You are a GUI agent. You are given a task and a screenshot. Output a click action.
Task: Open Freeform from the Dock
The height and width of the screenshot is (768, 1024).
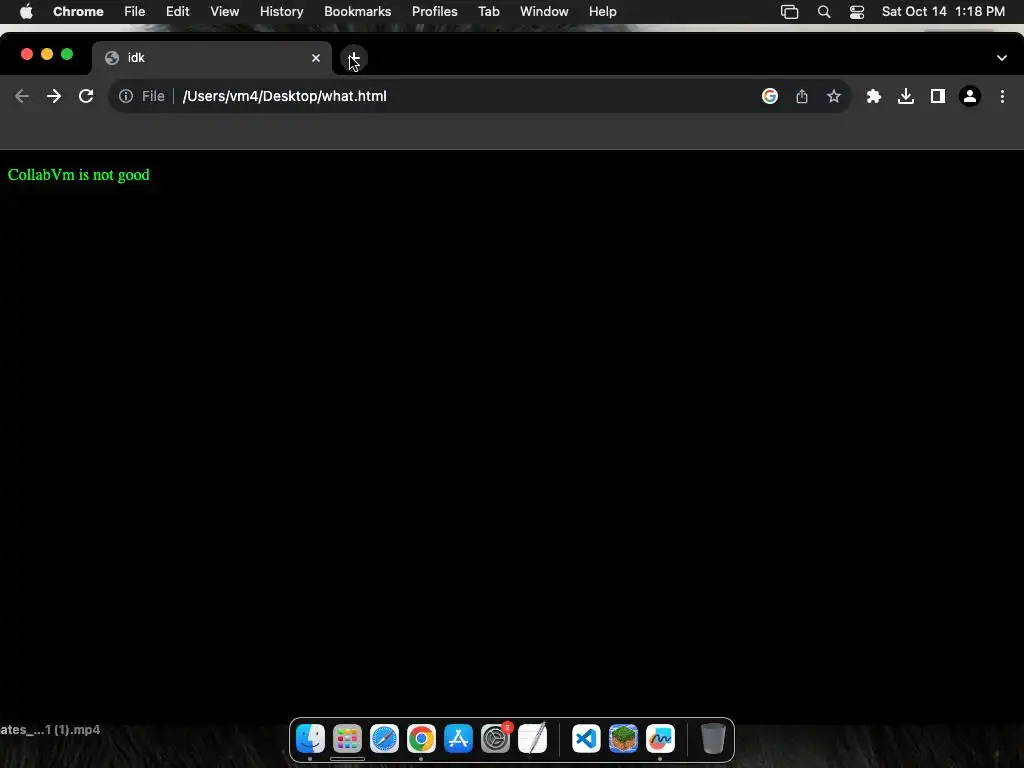click(x=660, y=739)
